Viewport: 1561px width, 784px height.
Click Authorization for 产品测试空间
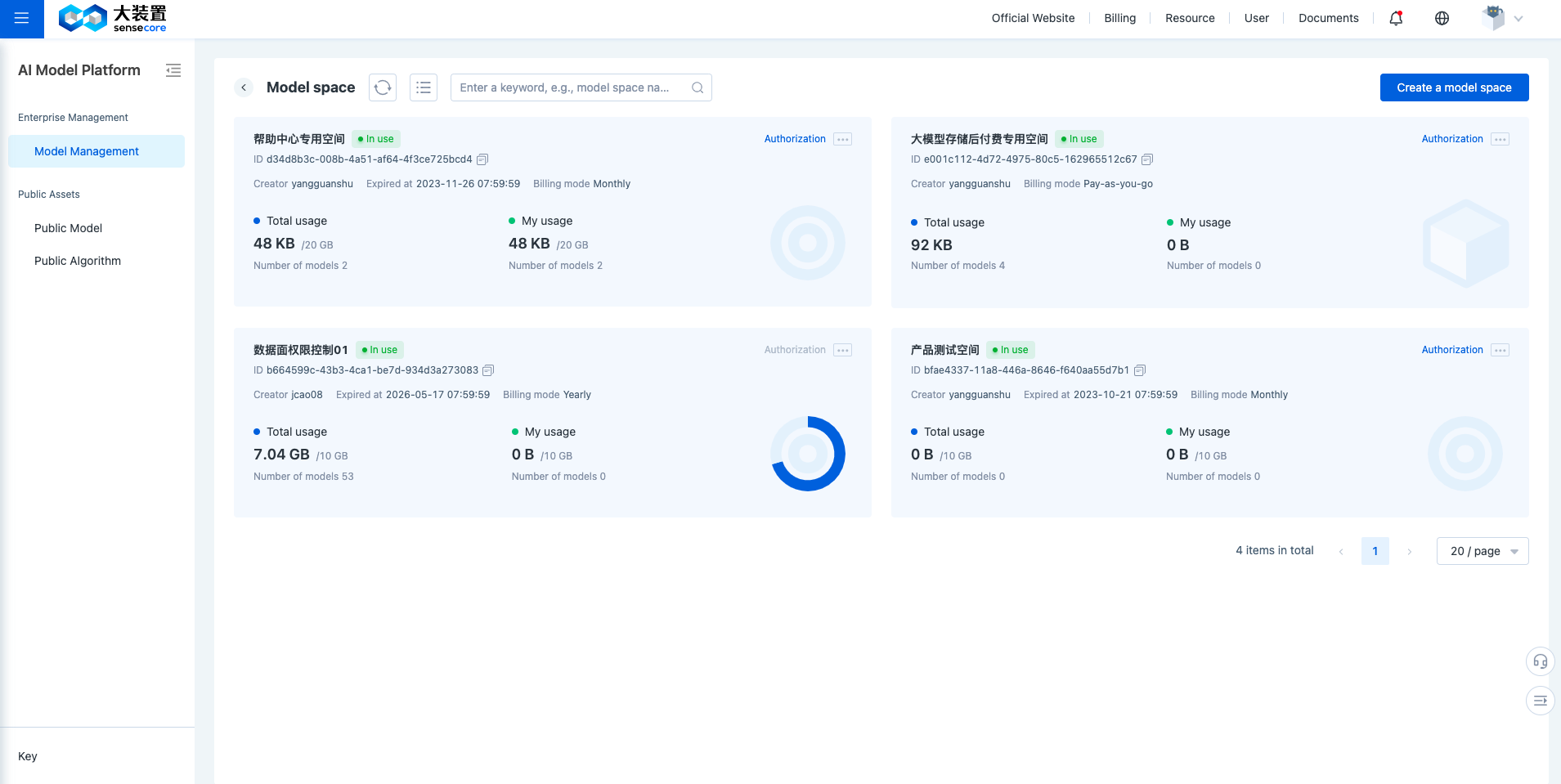point(1452,350)
